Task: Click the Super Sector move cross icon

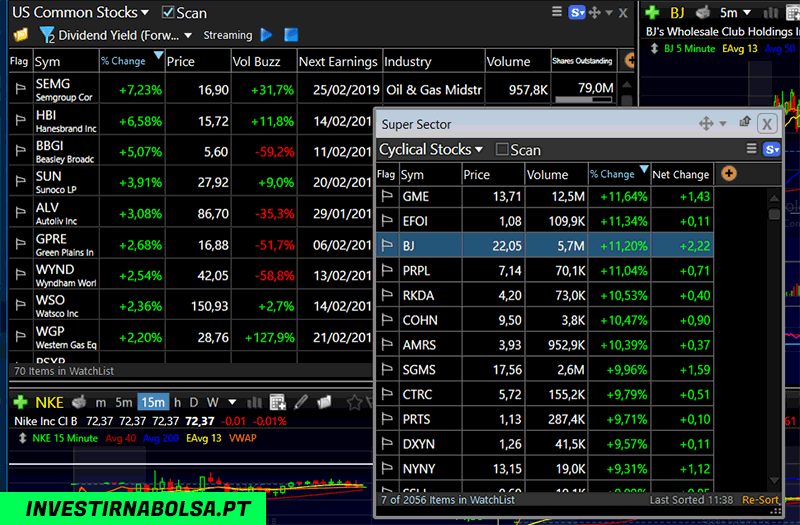Action: [706, 123]
